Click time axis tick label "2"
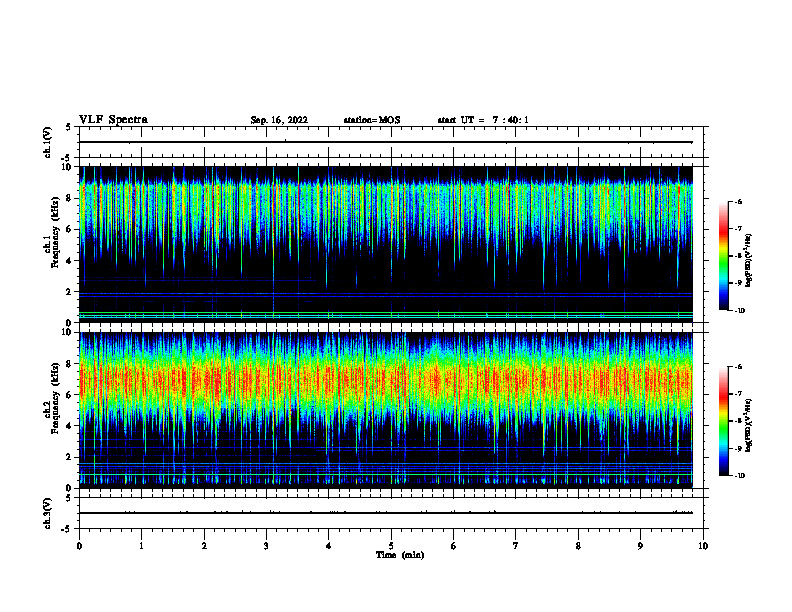The width and height of the screenshot is (792, 612). tap(204, 546)
